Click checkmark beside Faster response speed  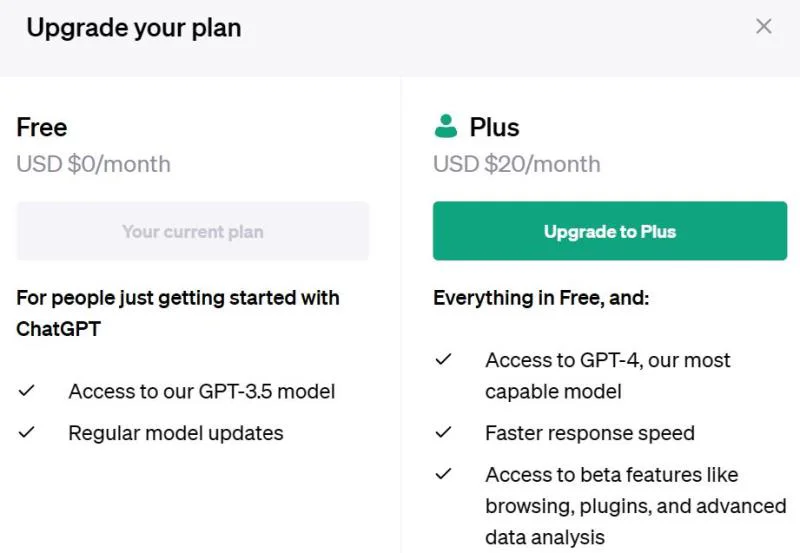click(x=443, y=432)
